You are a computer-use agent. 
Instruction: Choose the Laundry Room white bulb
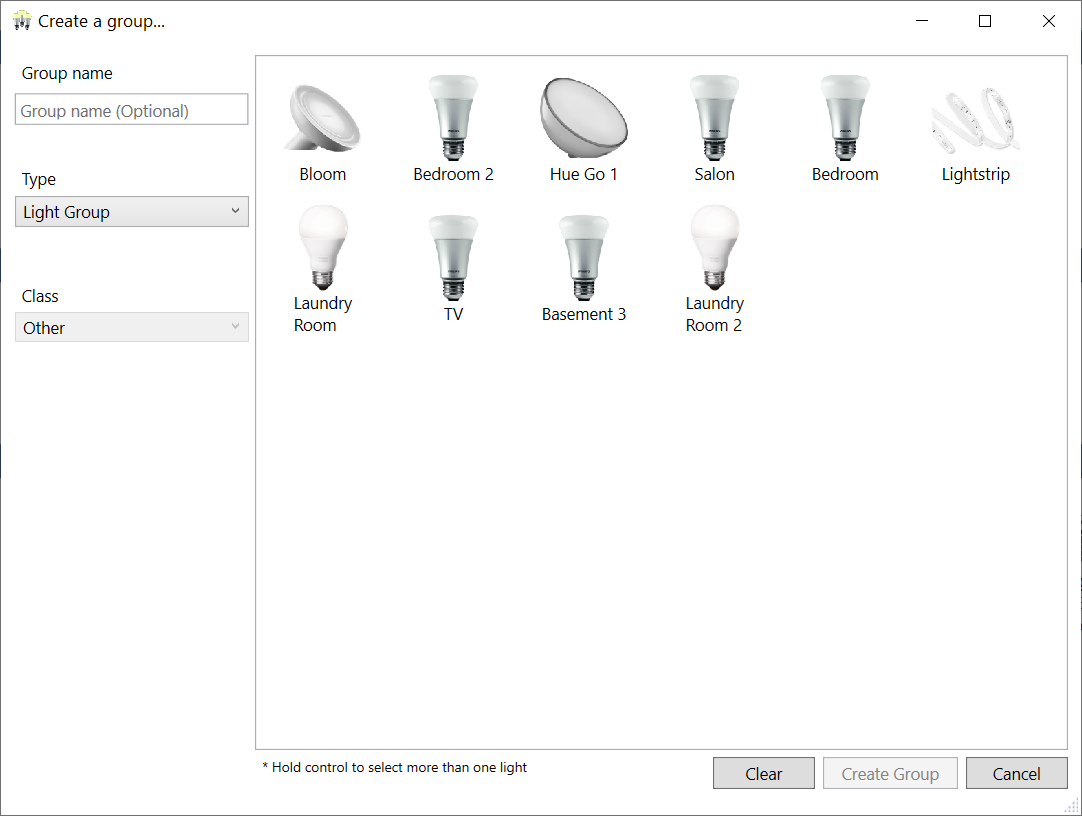pyautogui.click(x=322, y=247)
